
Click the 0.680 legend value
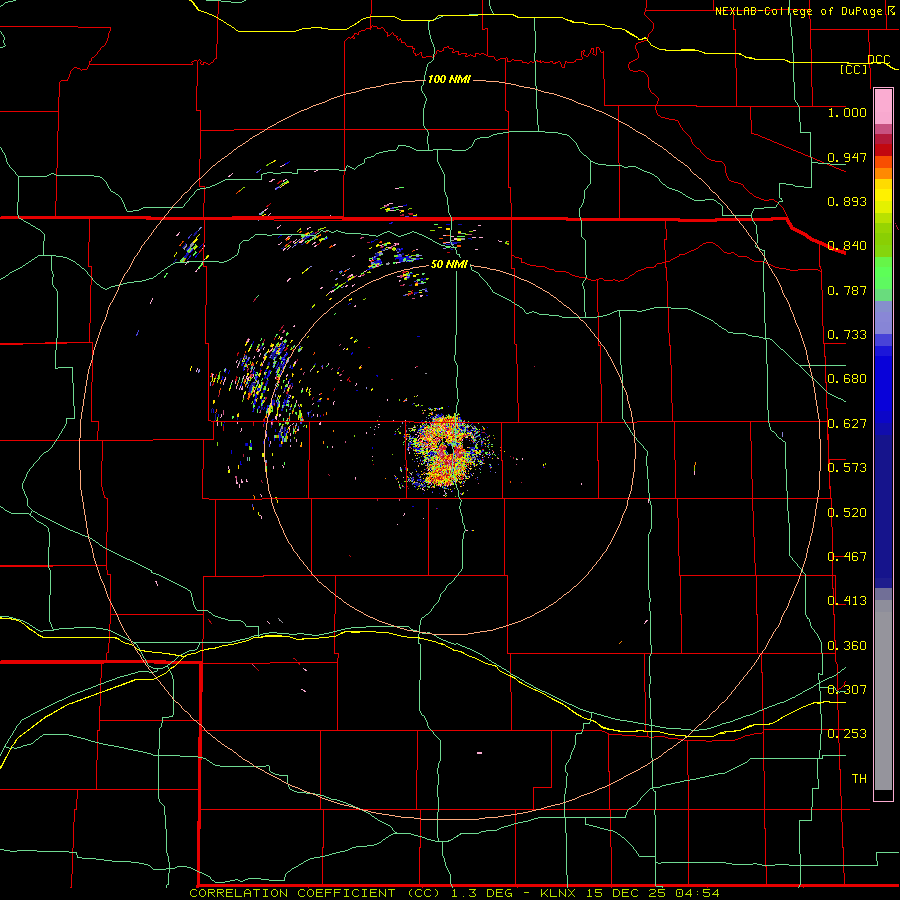coord(847,379)
